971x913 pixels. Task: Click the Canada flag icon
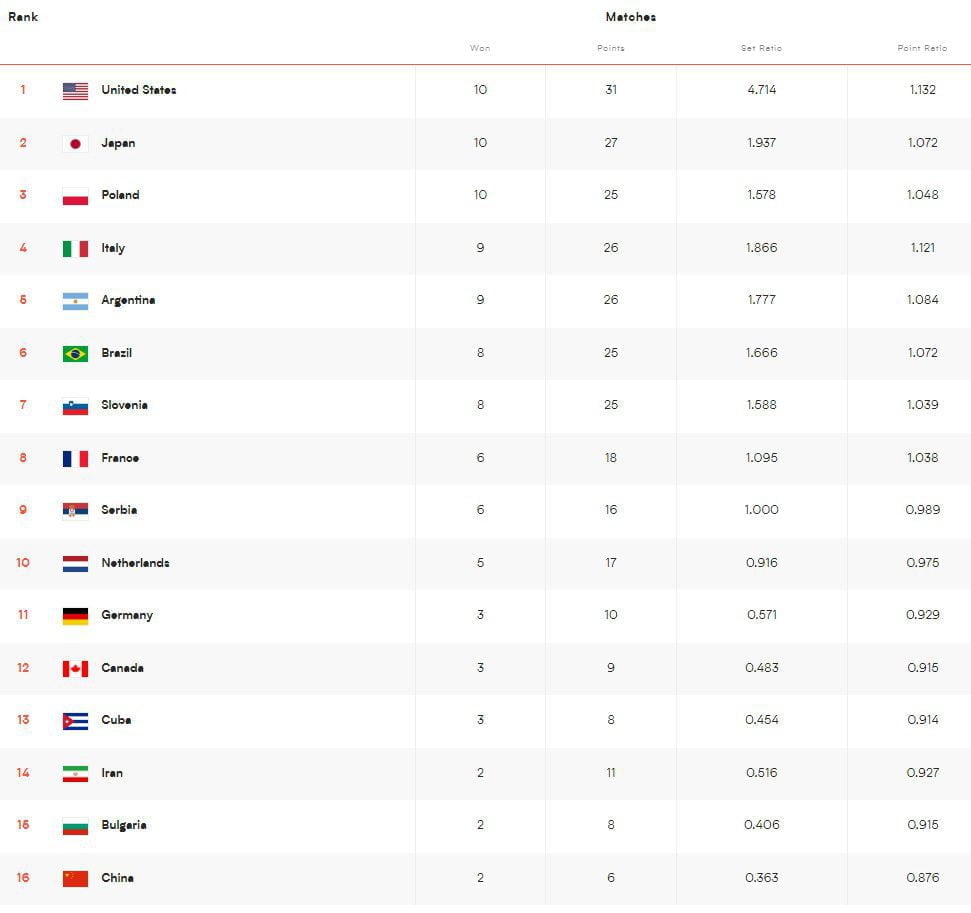[75, 669]
